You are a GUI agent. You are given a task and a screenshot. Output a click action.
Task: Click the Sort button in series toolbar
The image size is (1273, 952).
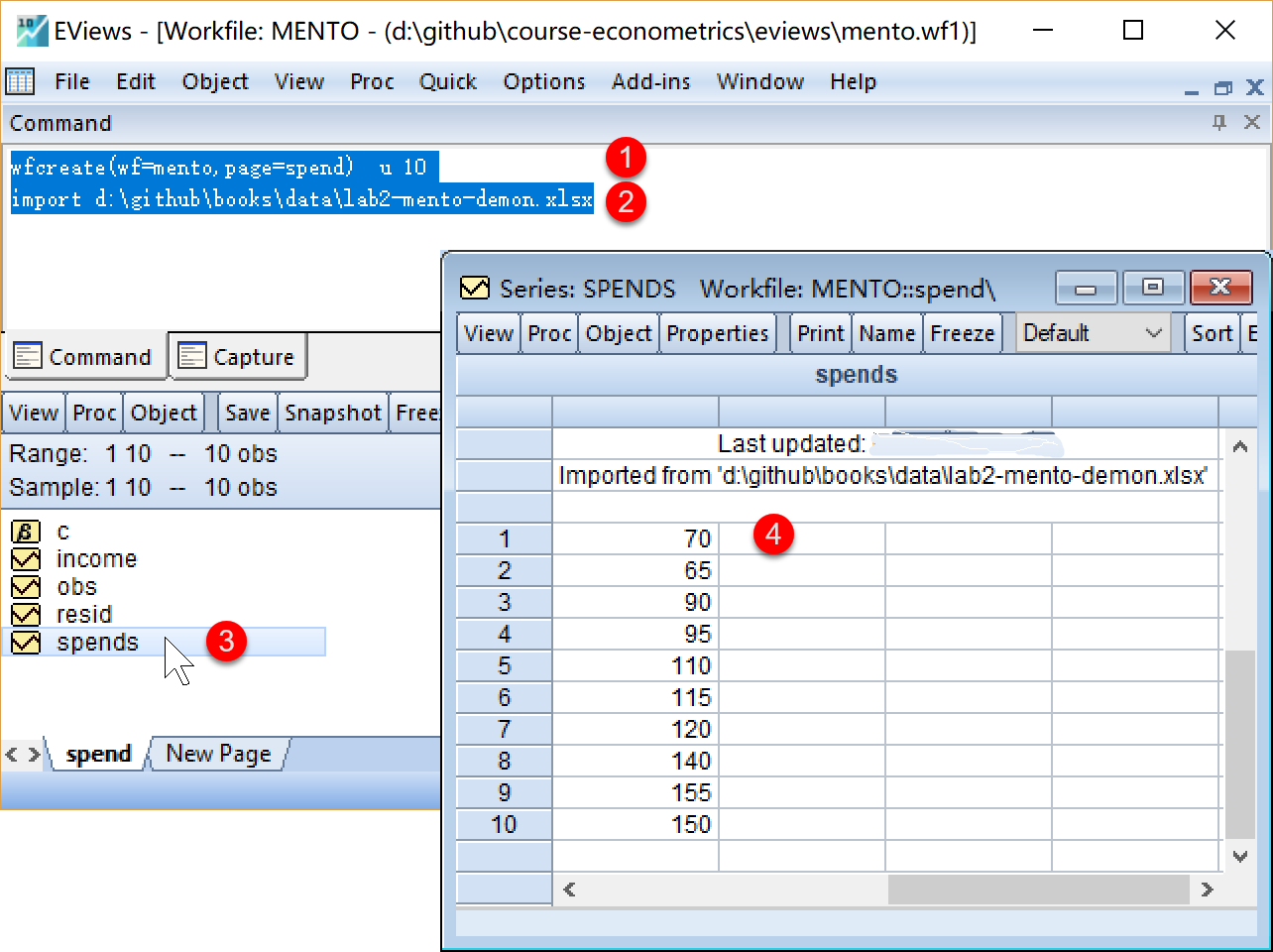point(1212,333)
